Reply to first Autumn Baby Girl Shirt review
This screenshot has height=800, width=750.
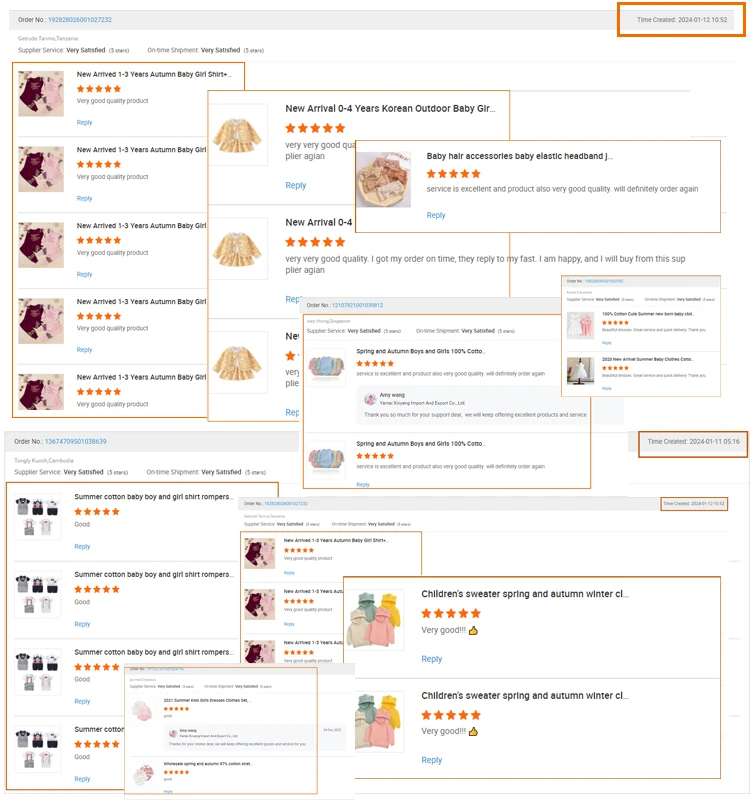point(84,122)
